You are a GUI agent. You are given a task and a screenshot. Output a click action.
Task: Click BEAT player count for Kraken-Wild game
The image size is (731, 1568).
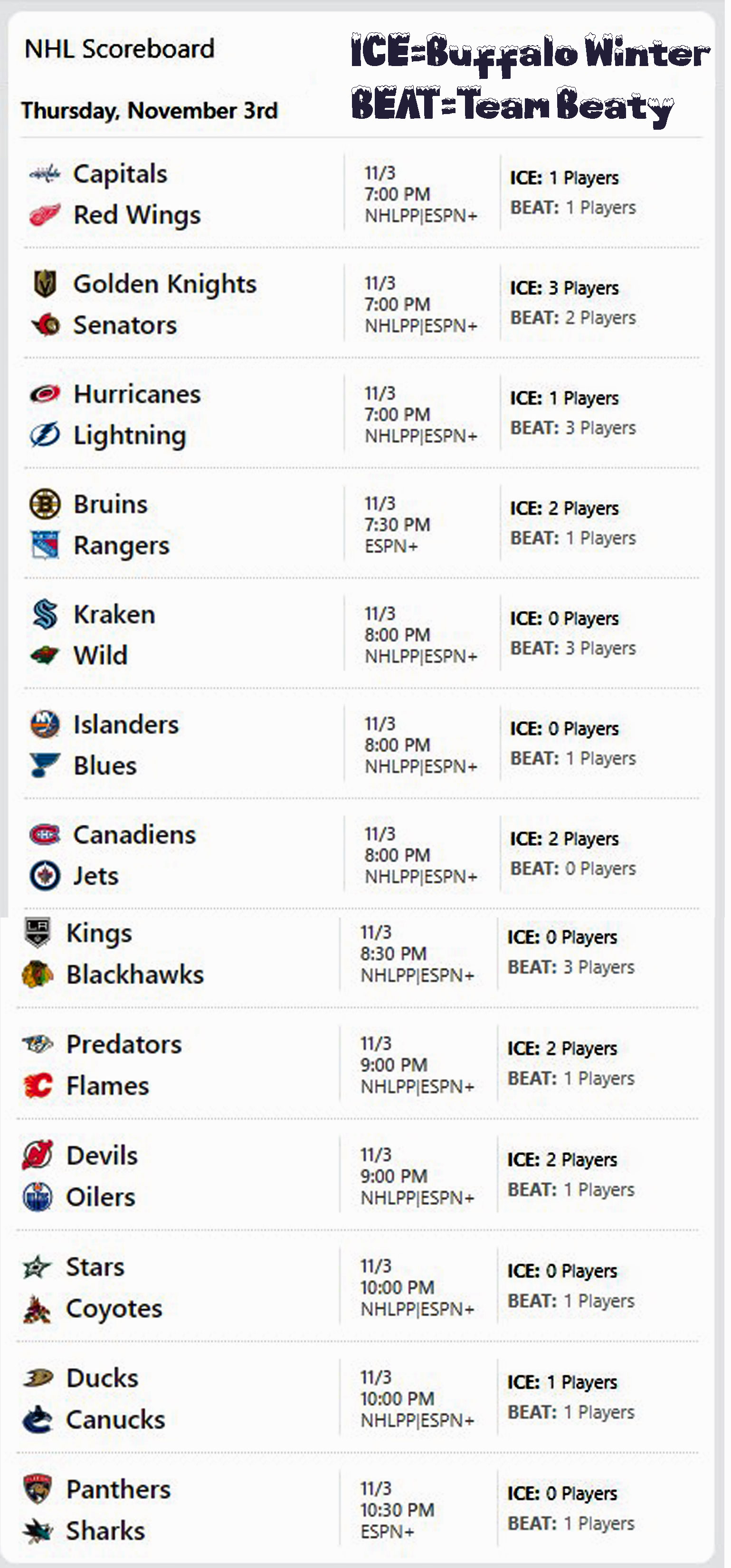tap(573, 649)
